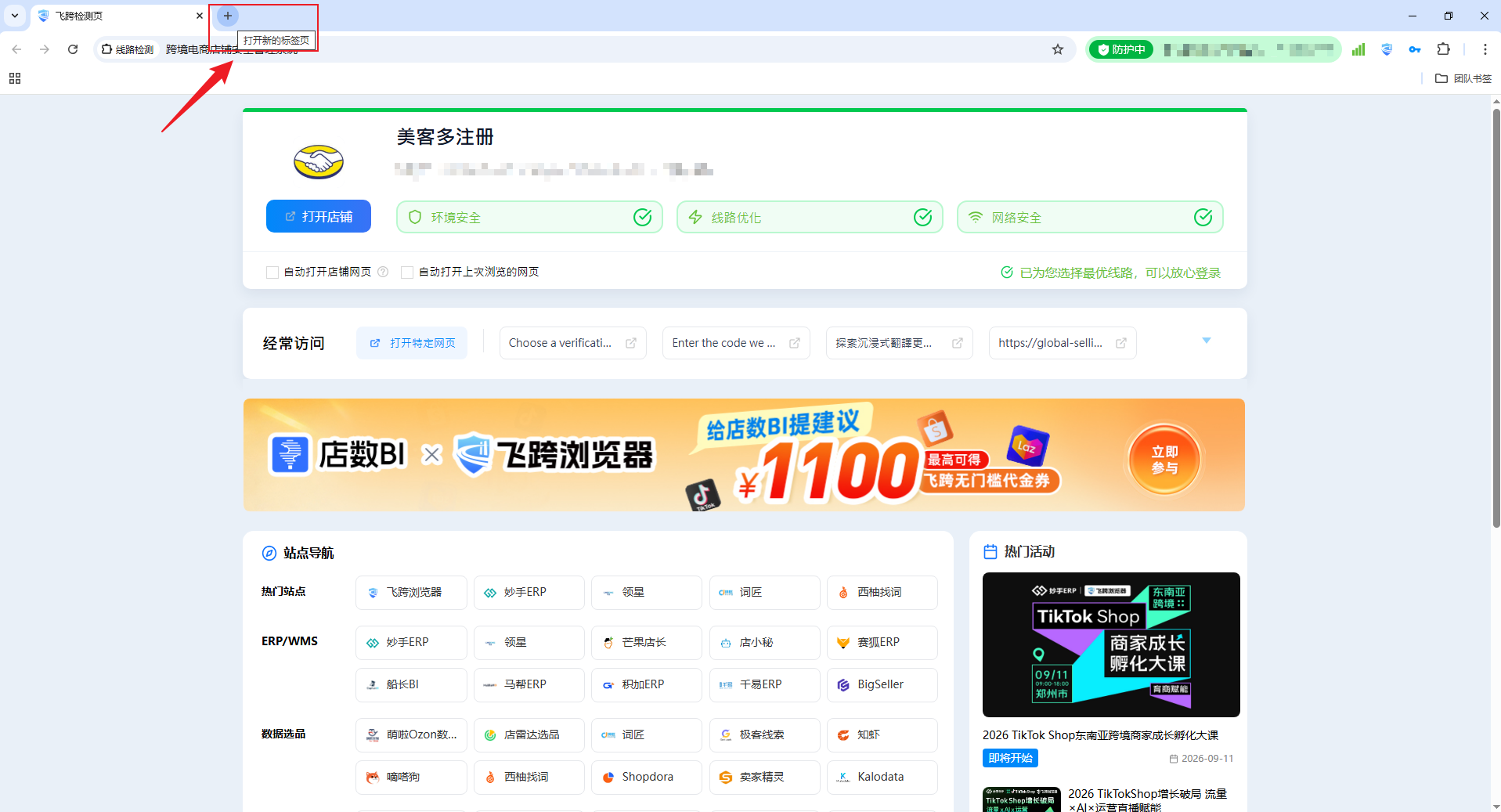The width and height of the screenshot is (1501, 812).
Task: Click the help question mark beside 自动打开店铺网页
Action: [383, 272]
